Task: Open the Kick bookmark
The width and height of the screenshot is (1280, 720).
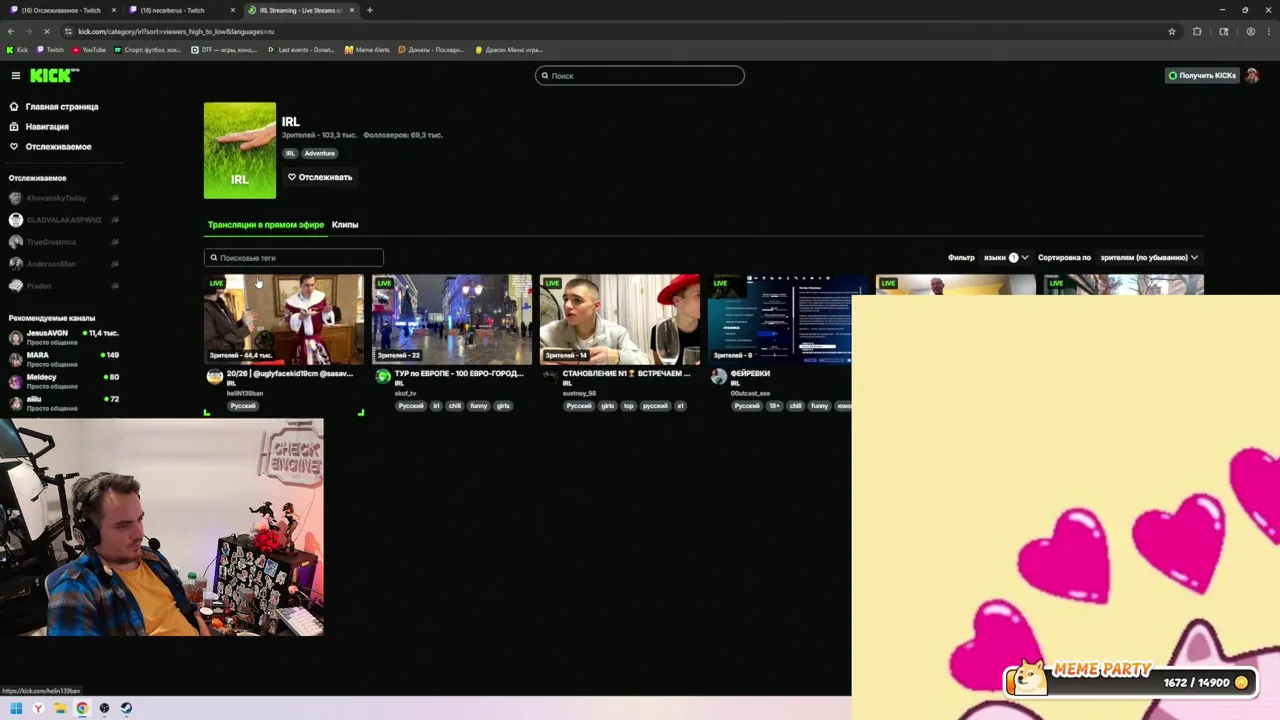Action: point(17,49)
